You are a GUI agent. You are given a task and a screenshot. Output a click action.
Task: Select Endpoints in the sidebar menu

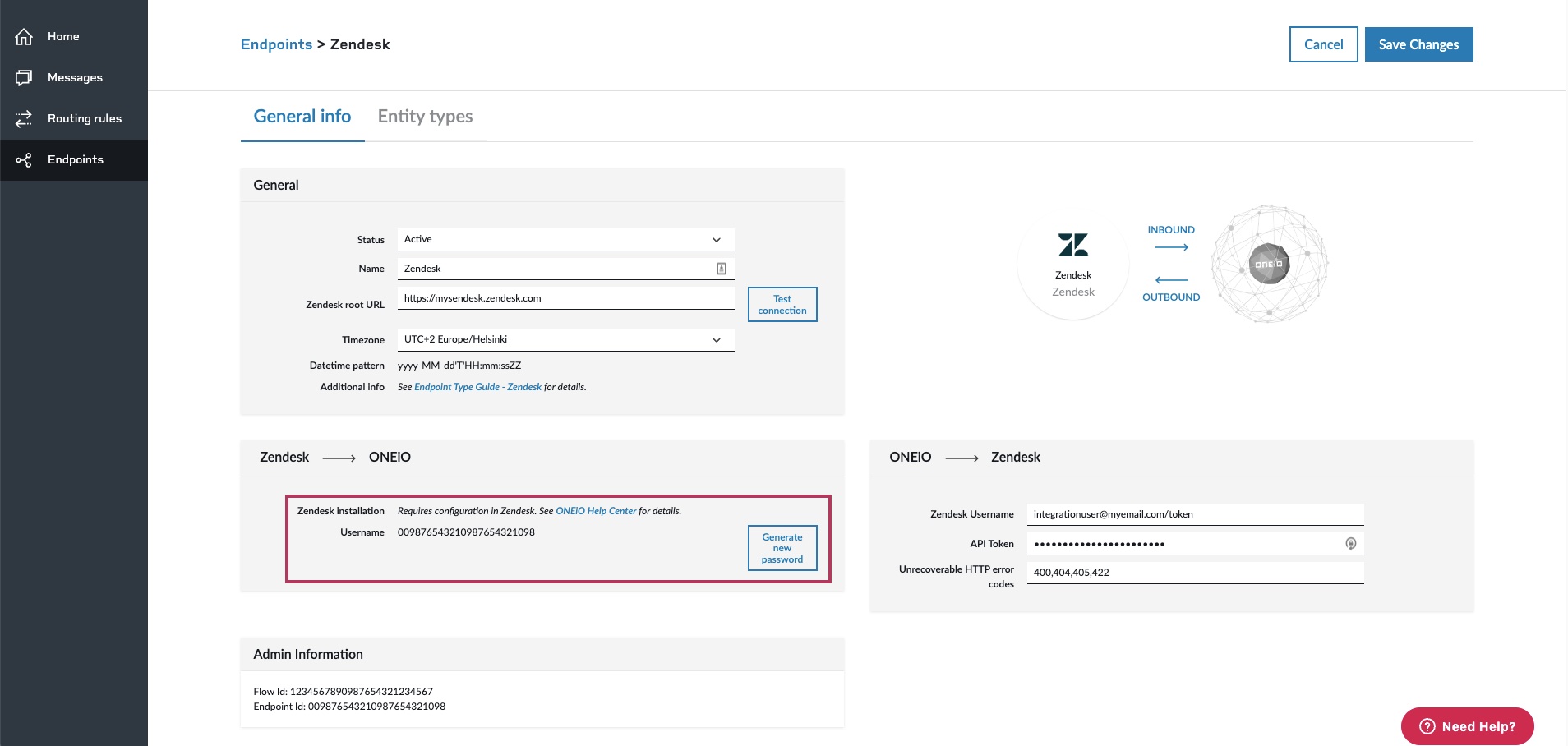click(x=74, y=159)
